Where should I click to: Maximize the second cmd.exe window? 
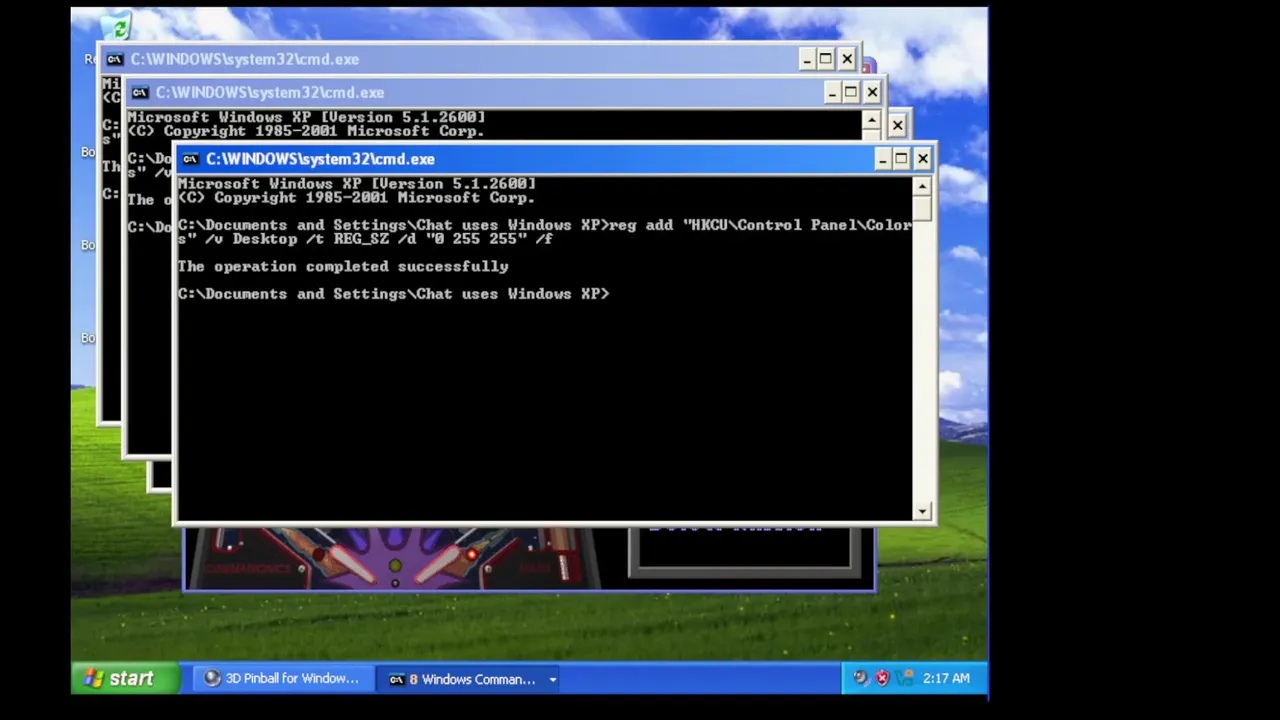pos(851,92)
